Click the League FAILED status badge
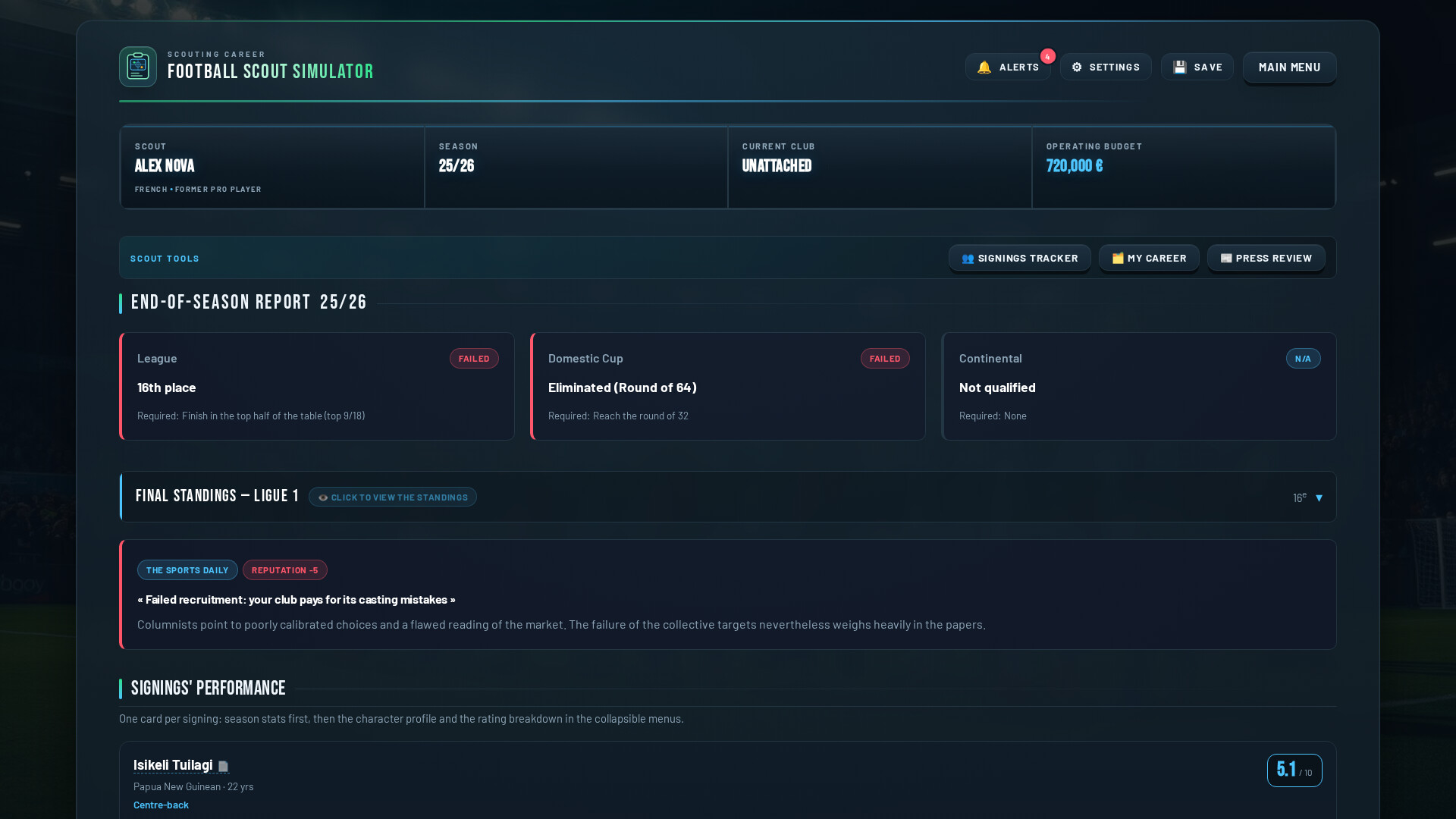 (x=474, y=359)
